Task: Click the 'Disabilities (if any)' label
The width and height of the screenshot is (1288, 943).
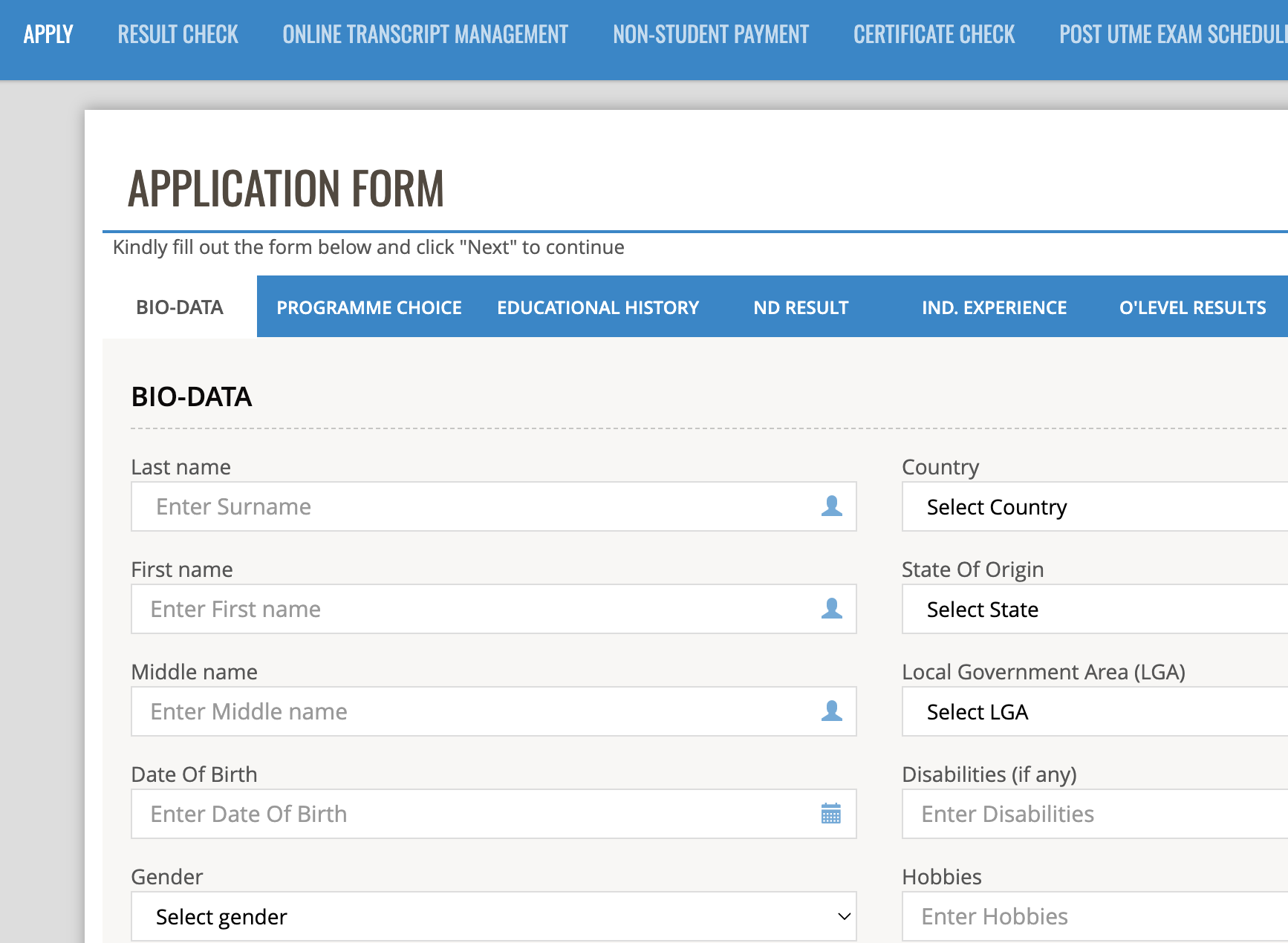Action: [989, 774]
